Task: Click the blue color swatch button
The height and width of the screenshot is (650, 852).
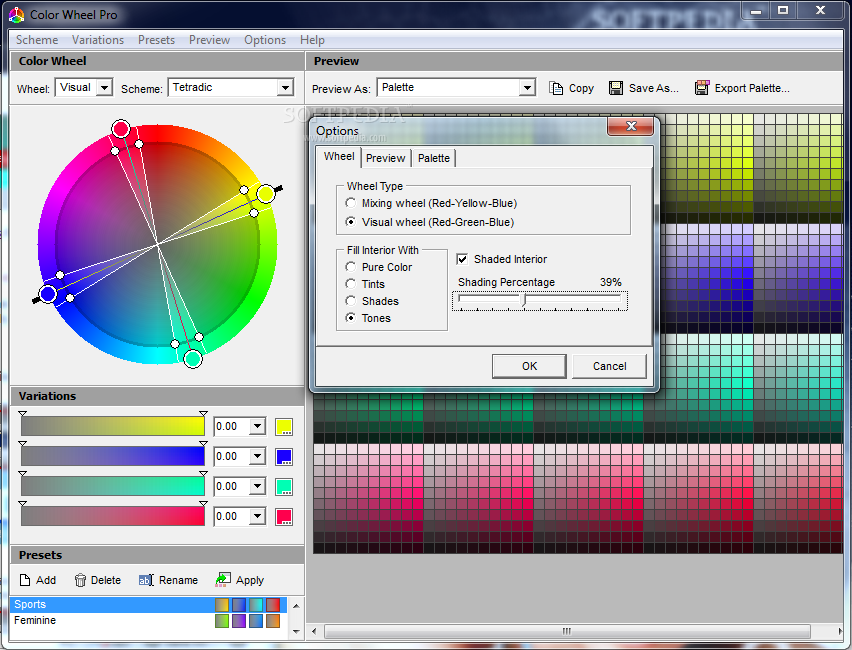Action: 284,457
